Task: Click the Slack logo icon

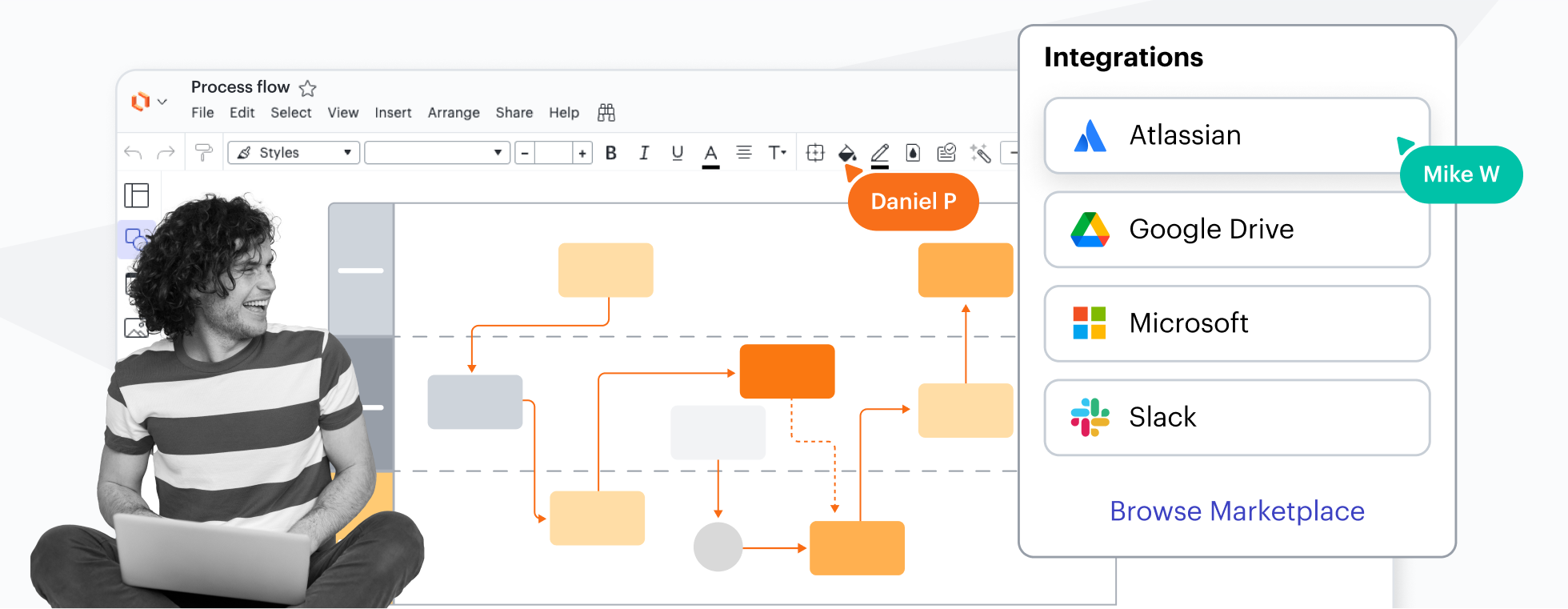Action: click(x=1090, y=418)
